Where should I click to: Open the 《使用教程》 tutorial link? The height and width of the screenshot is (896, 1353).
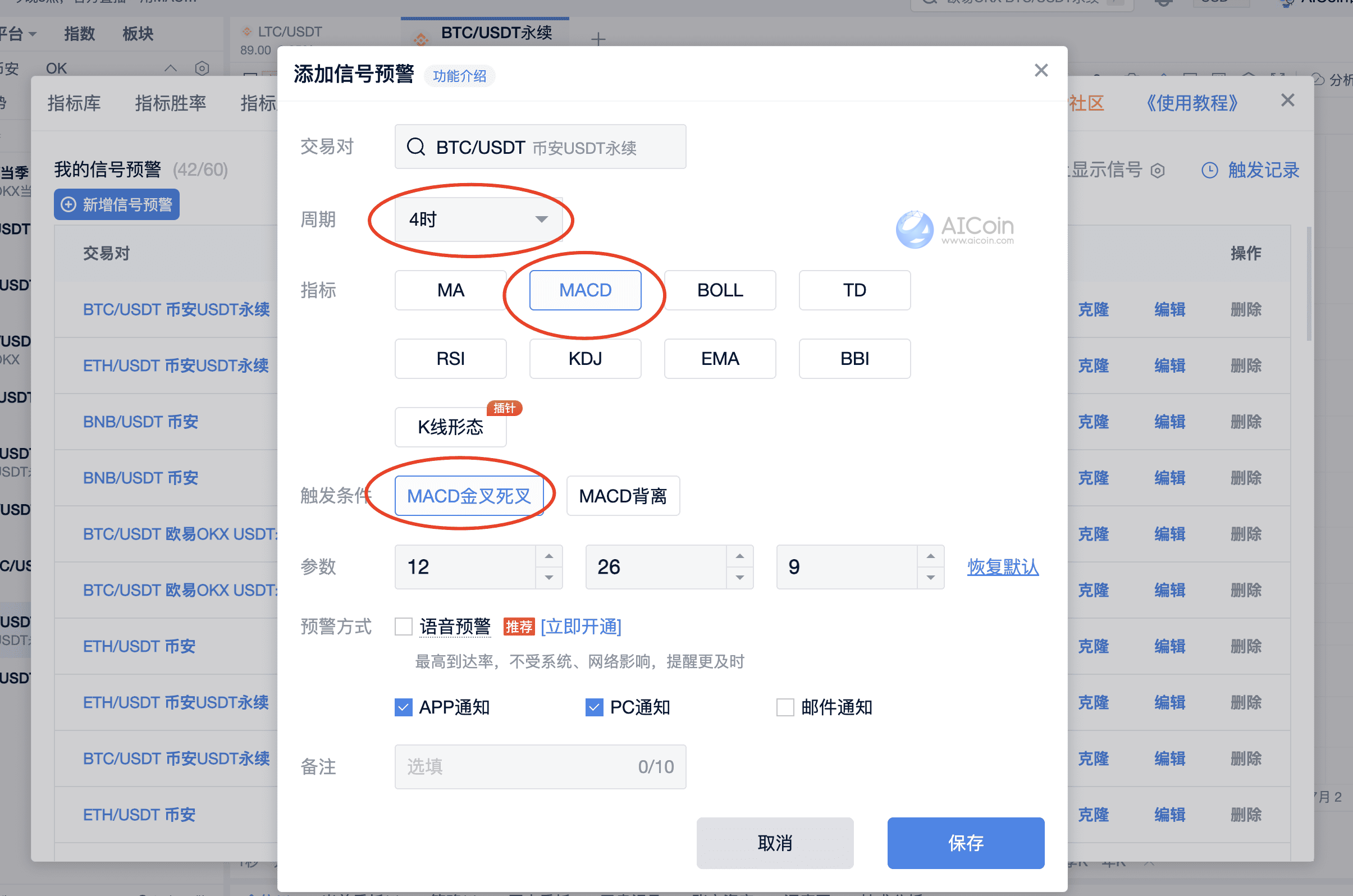click(1192, 103)
